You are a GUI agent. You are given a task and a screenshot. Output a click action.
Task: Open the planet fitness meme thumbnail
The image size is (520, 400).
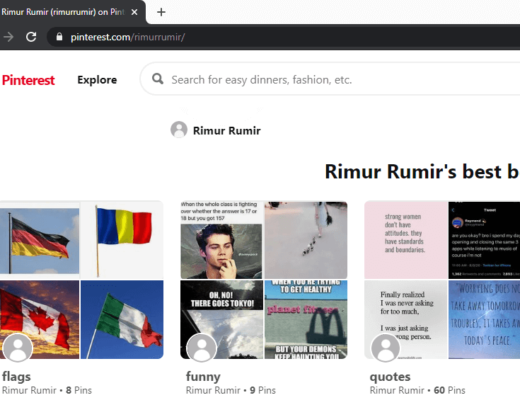tap(306, 319)
